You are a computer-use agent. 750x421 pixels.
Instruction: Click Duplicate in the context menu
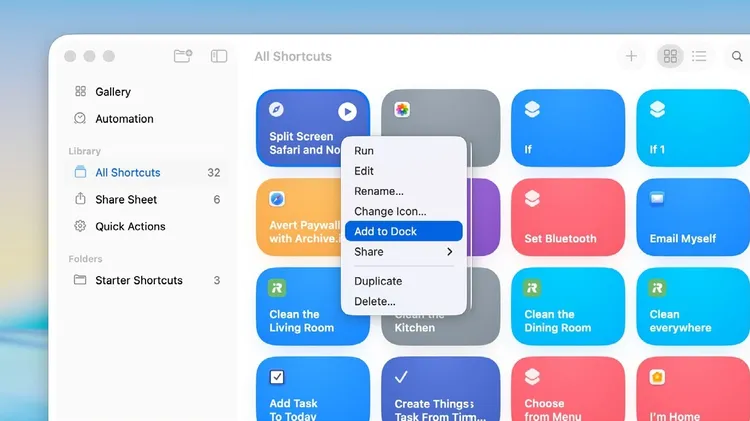point(378,282)
